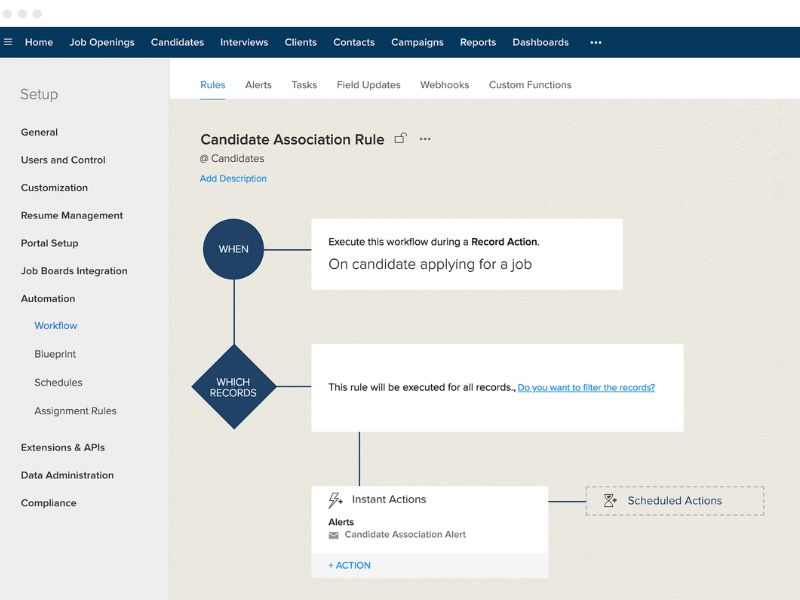This screenshot has width=800, height=600.
Task: Click the lock icon beside rule title
Action: [401, 139]
